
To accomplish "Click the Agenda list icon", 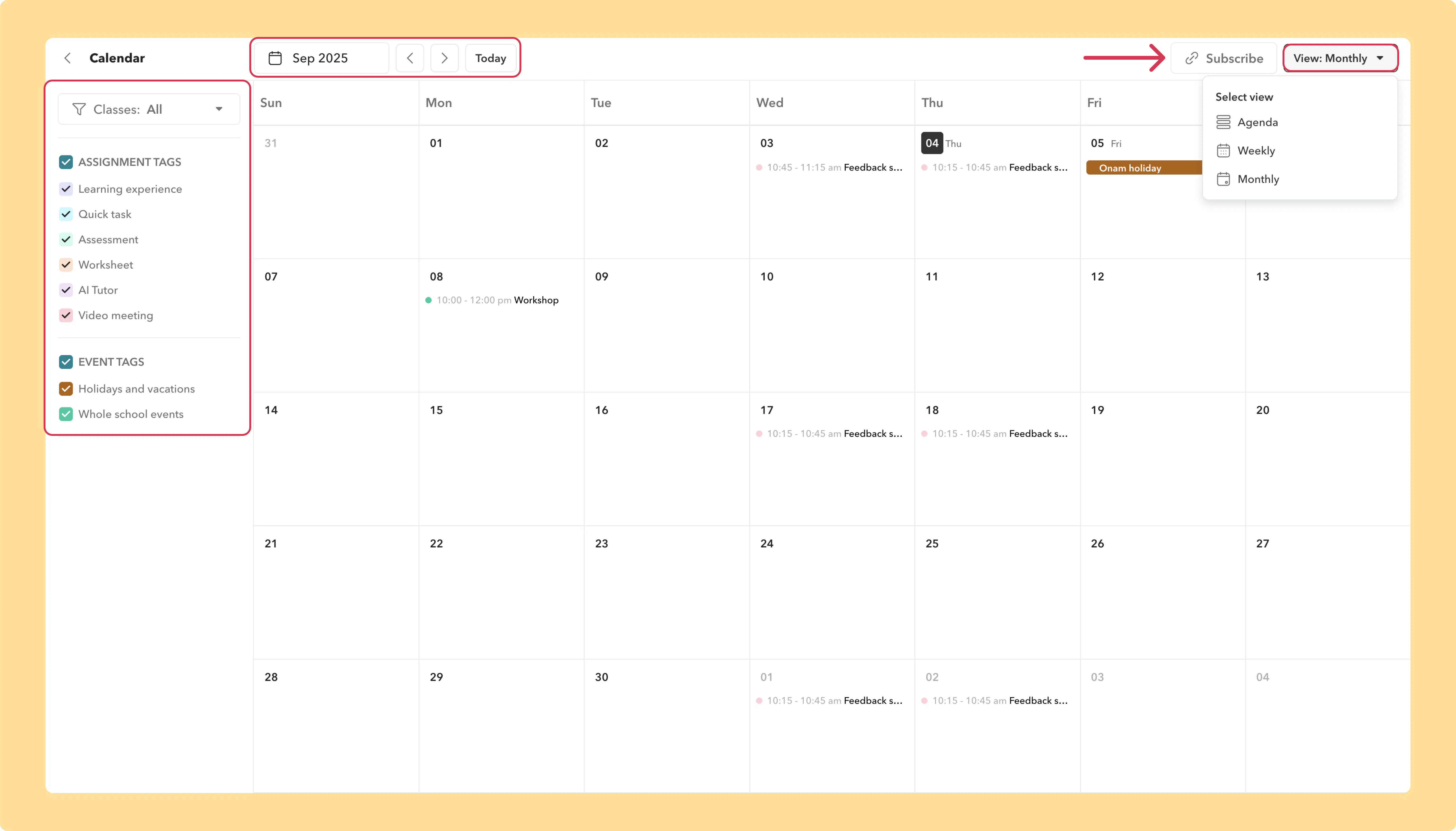I will (x=1223, y=122).
